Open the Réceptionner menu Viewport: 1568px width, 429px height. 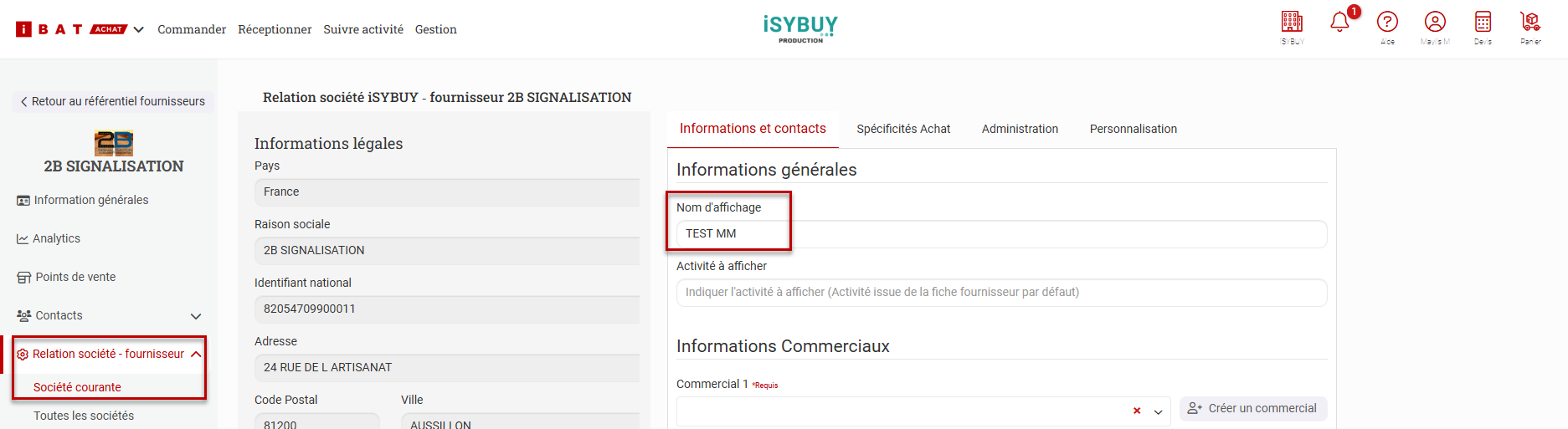click(275, 29)
